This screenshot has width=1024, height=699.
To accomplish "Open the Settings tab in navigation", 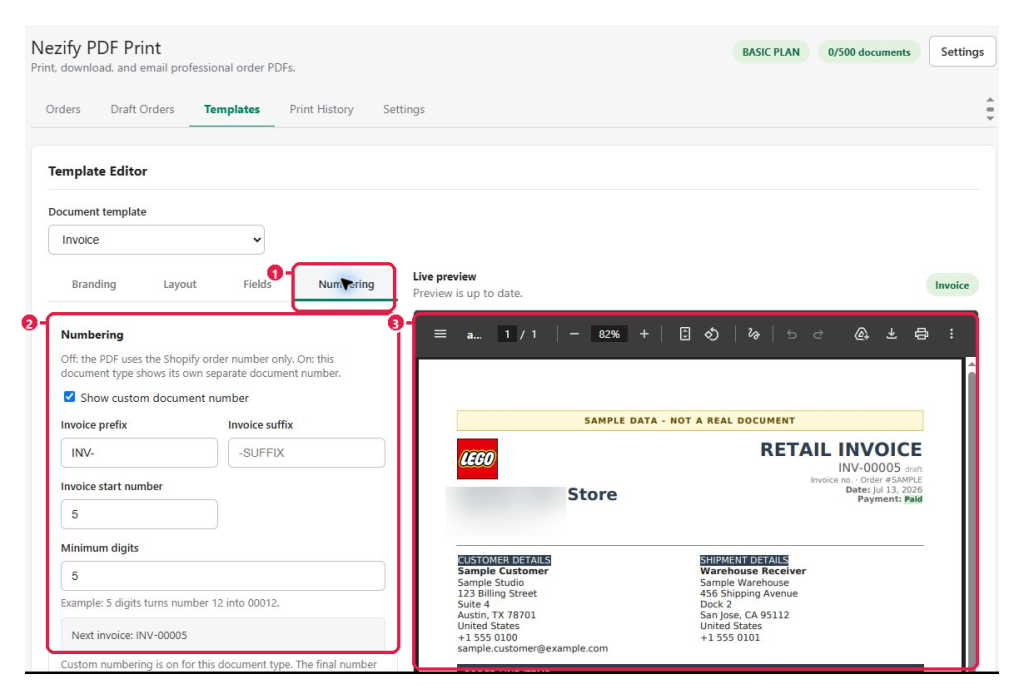I will tap(404, 109).
